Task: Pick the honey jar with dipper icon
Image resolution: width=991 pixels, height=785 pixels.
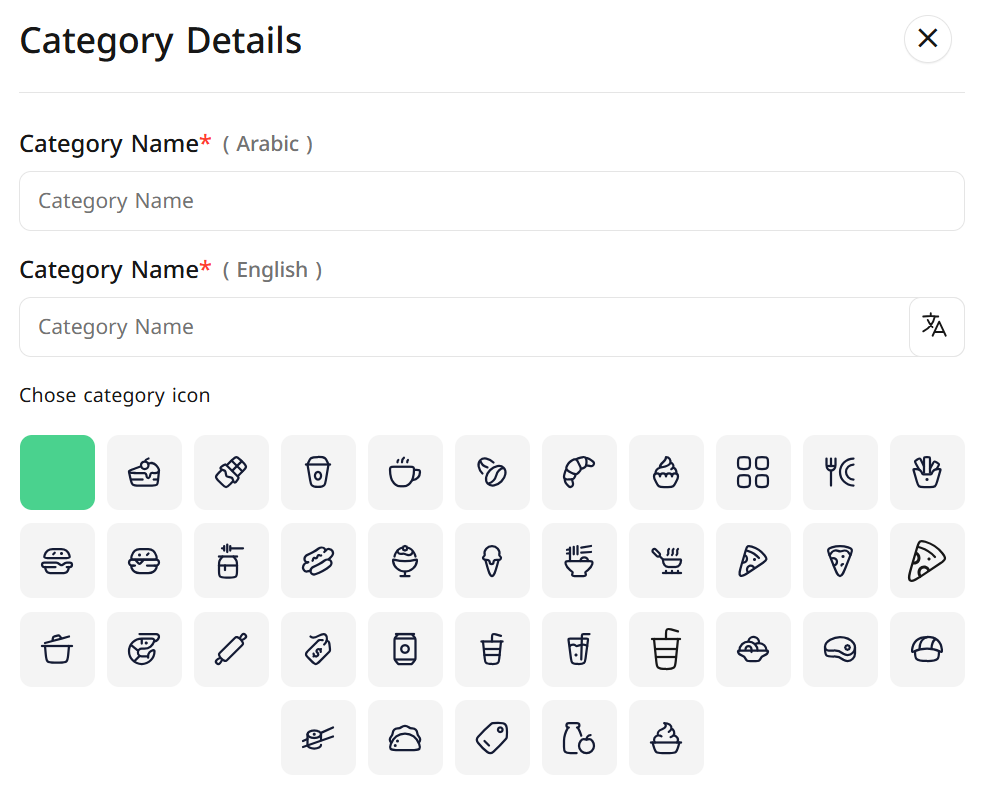Action: [231, 561]
